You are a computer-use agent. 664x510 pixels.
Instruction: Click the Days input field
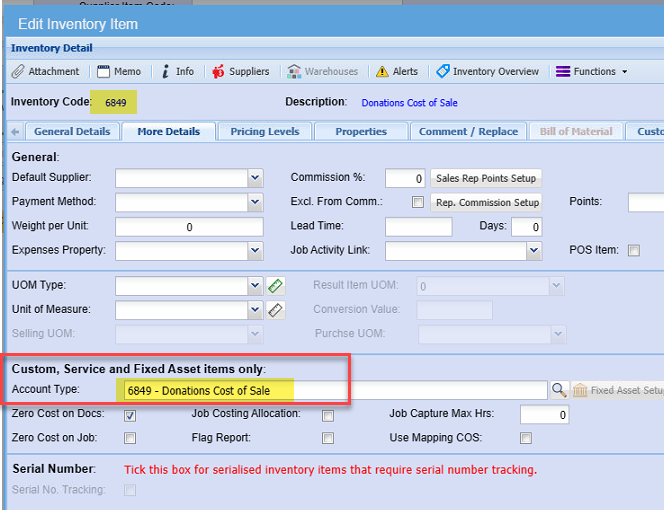point(526,227)
